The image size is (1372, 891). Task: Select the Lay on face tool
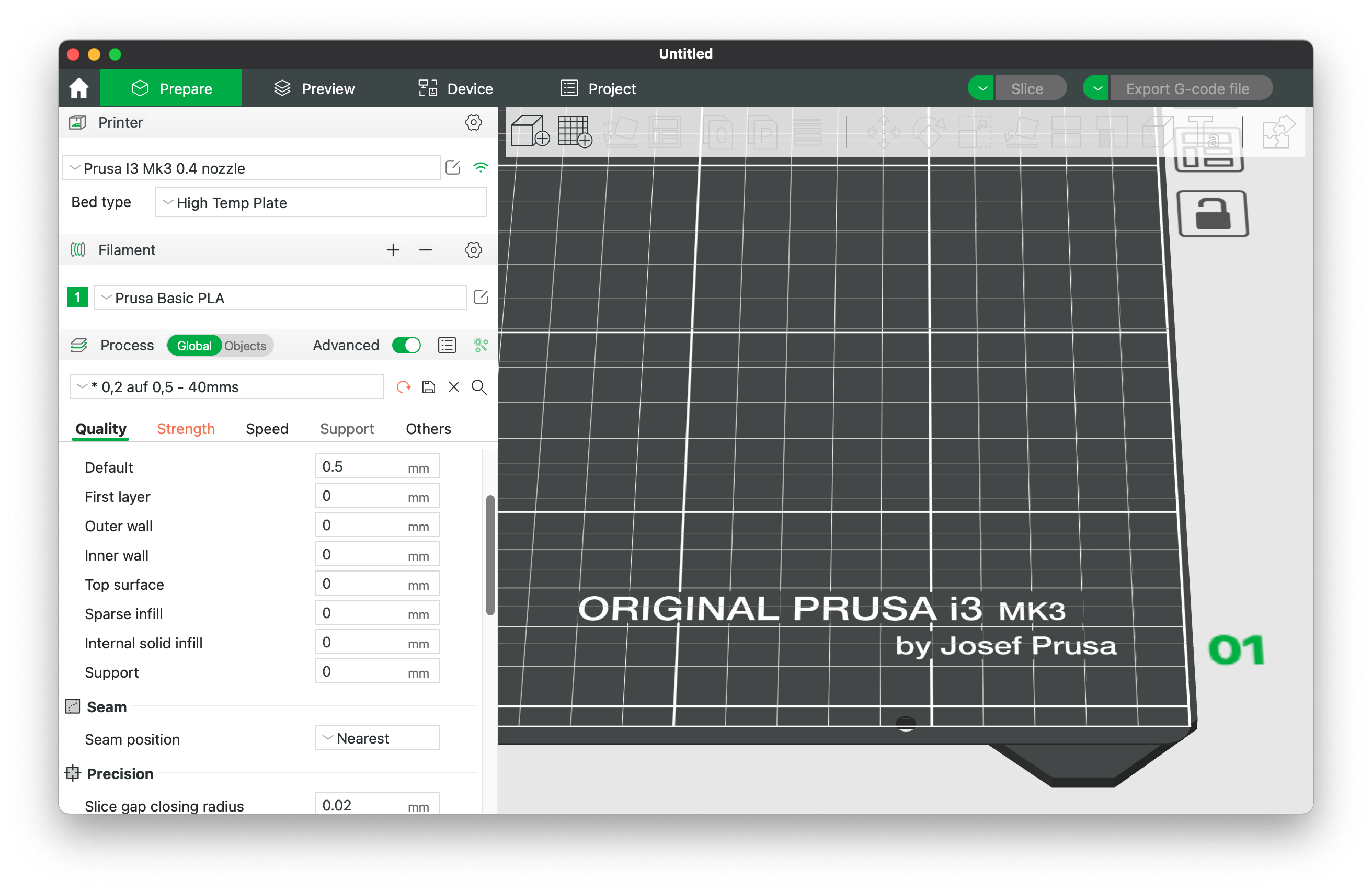[x=1021, y=131]
